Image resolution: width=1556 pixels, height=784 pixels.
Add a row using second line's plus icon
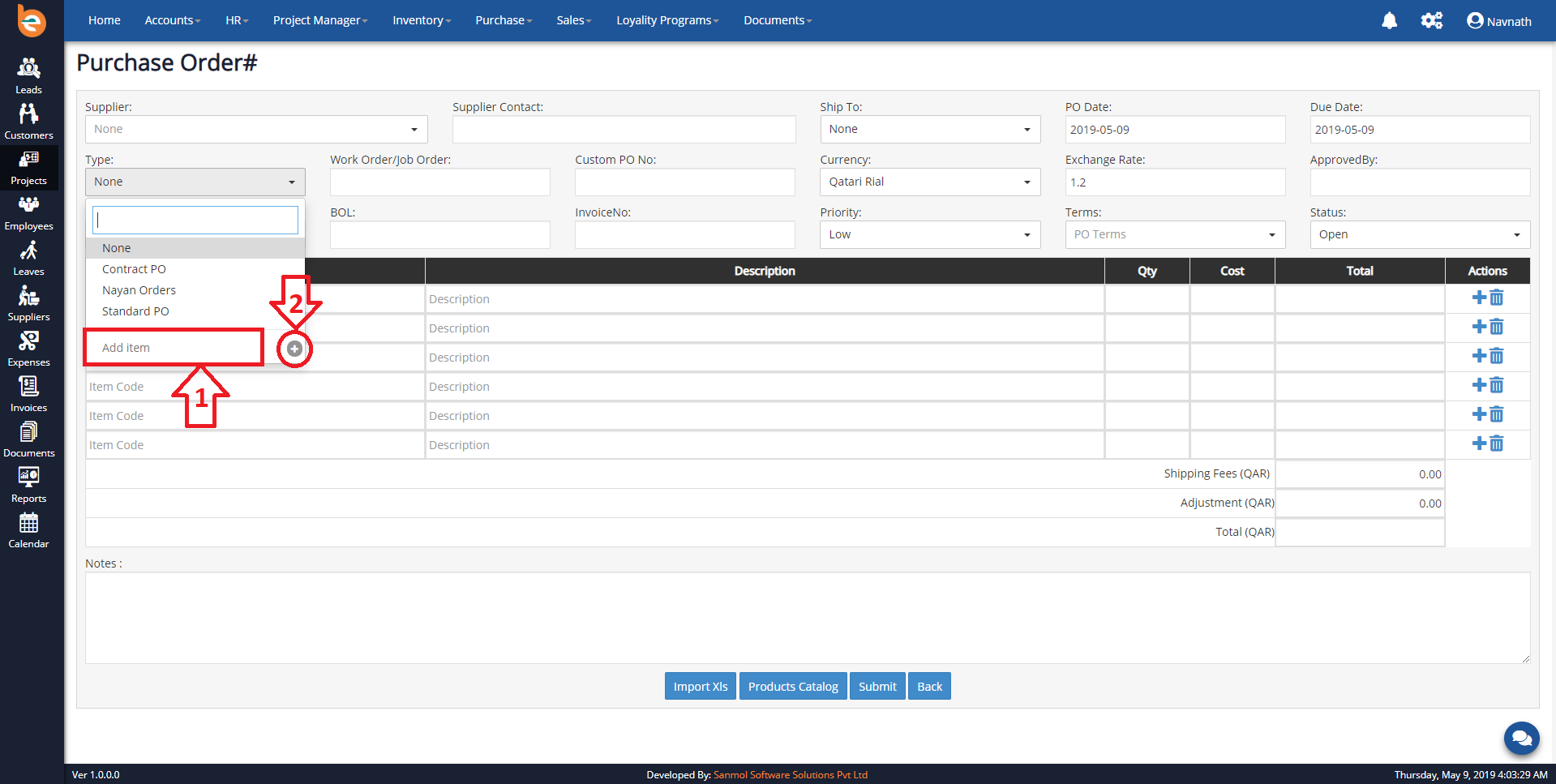point(1479,327)
